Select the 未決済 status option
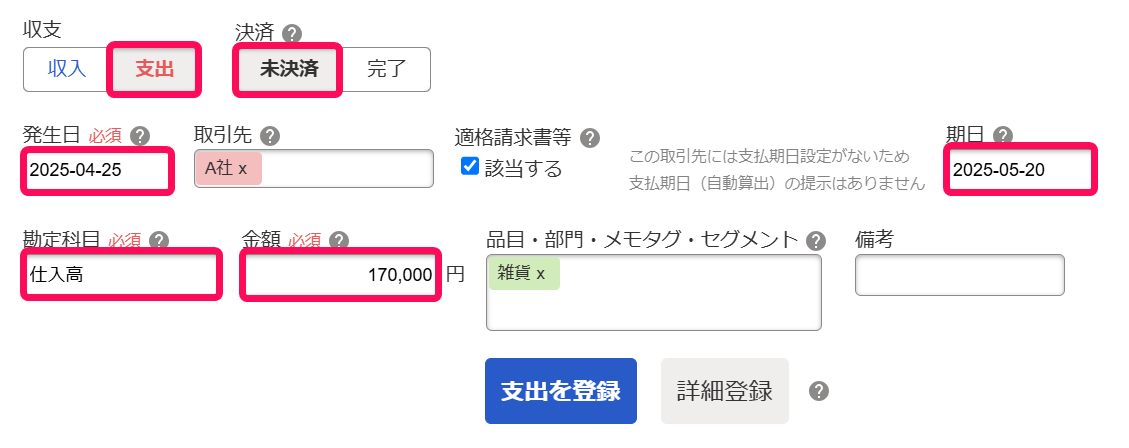The width and height of the screenshot is (1129, 448). [289, 69]
